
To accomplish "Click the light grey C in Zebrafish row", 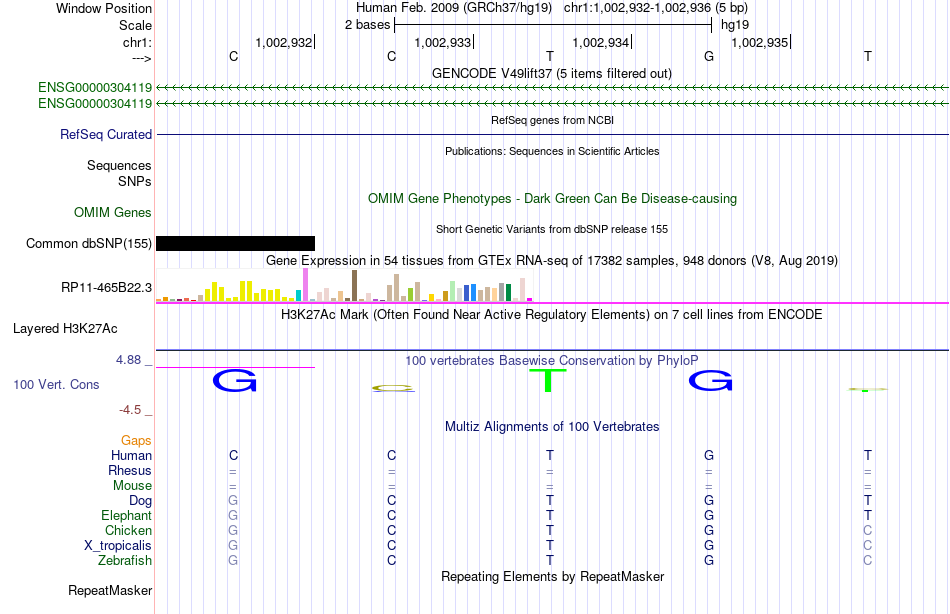I will click(868, 560).
